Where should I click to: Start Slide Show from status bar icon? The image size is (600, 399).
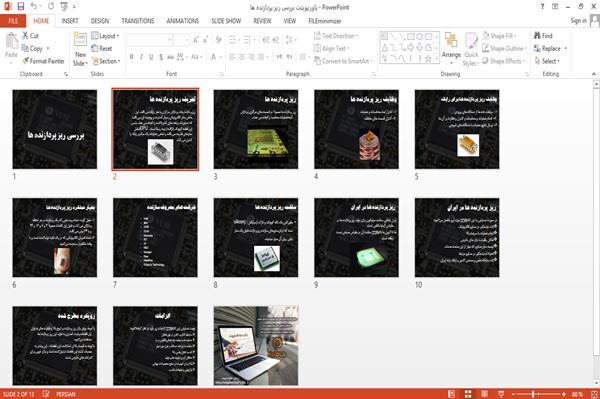click(x=501, y=394)
